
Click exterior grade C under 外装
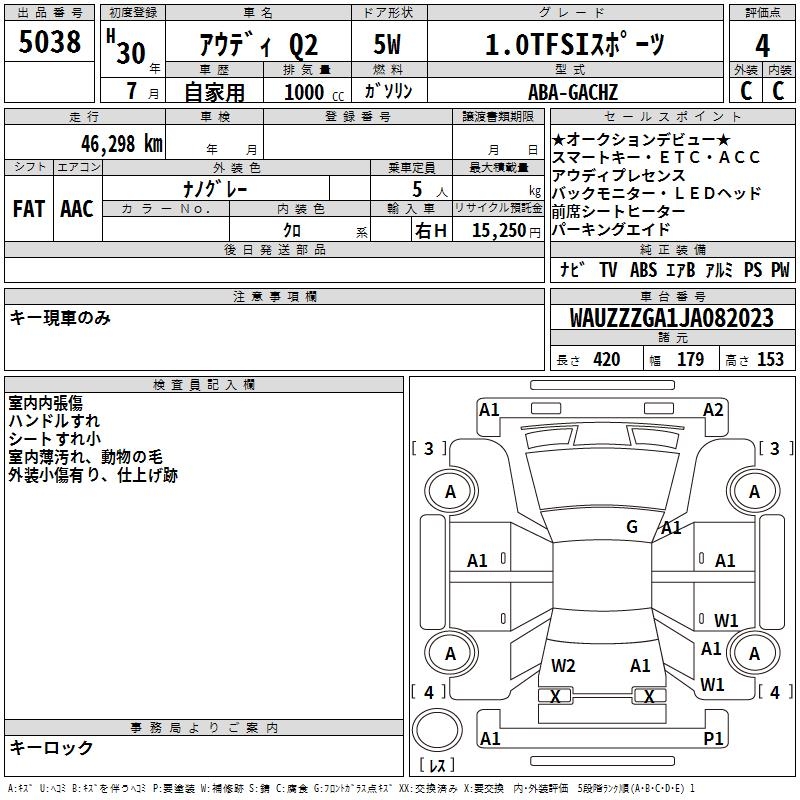pyautogui.click(x=746, y=90)
